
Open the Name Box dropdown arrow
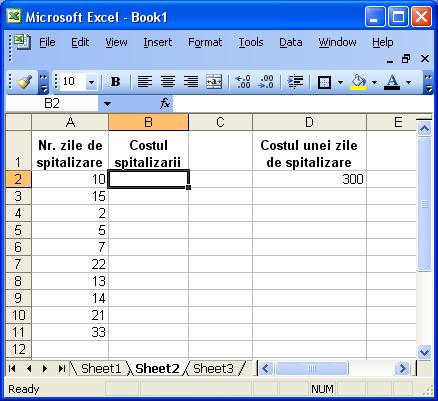(107, 104)
